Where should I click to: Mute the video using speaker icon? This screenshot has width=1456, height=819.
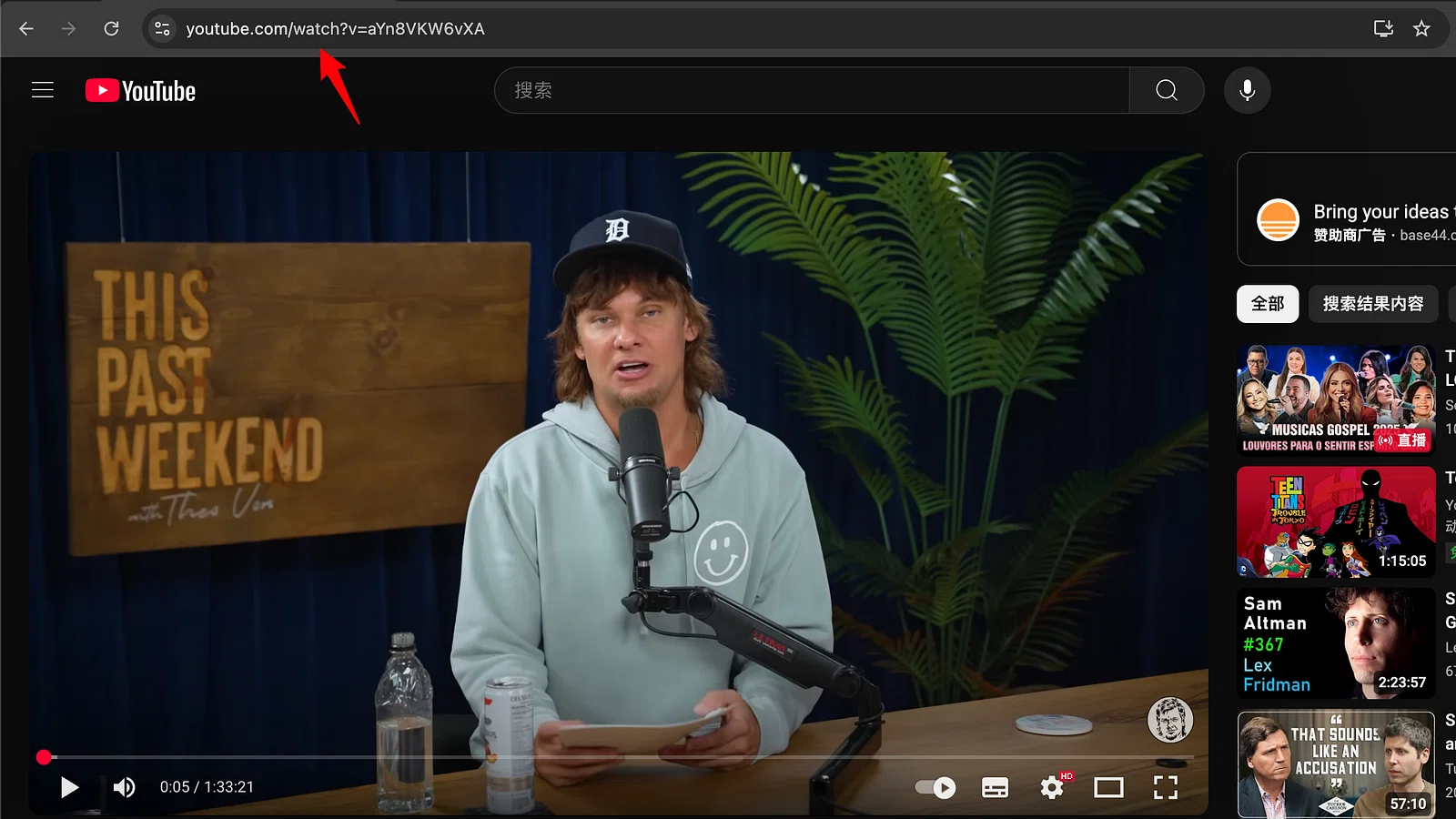tap(125, 787)
